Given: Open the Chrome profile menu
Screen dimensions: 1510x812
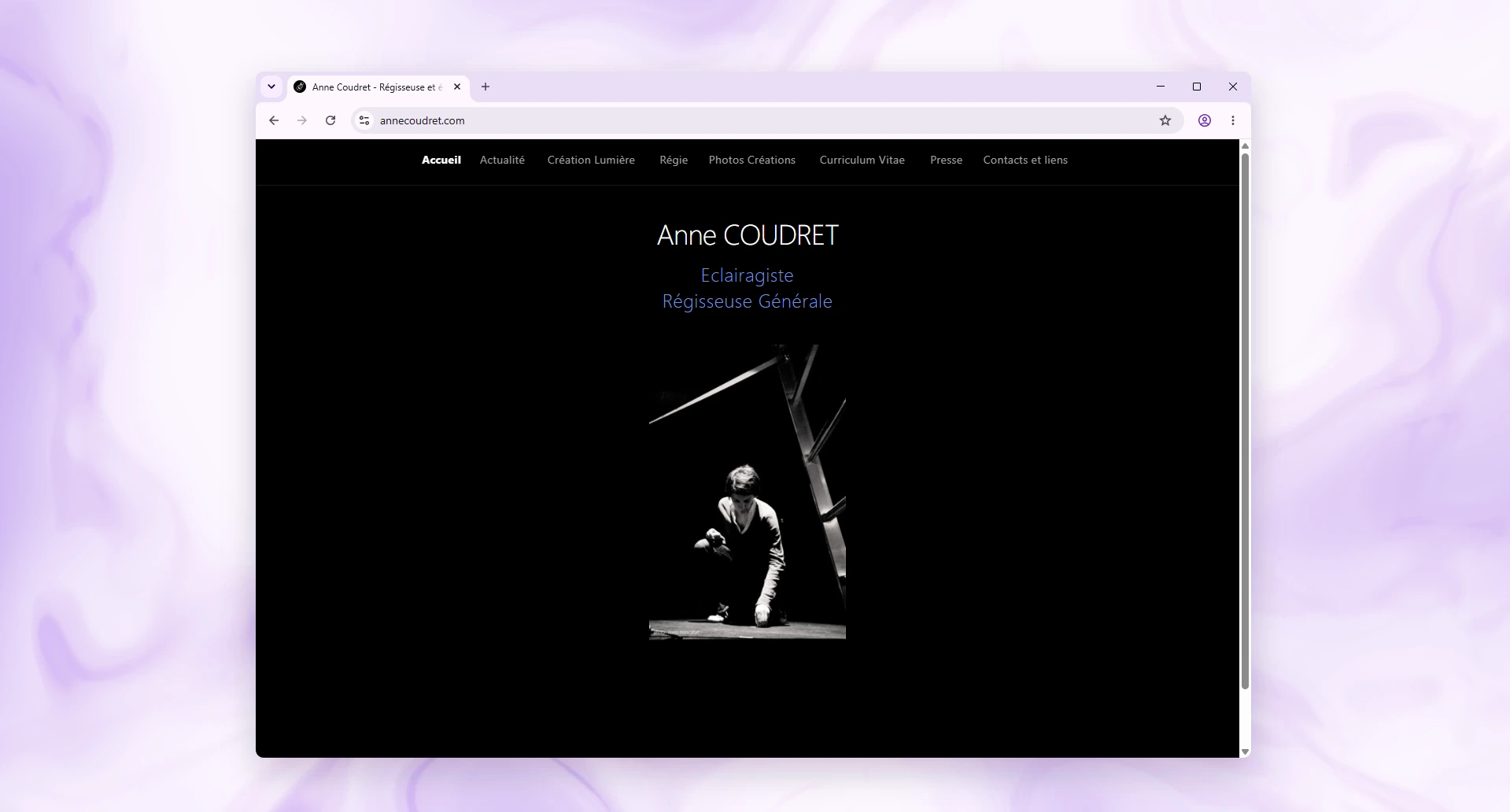Looking at the screenshot, I should [x=1205, y=120].
